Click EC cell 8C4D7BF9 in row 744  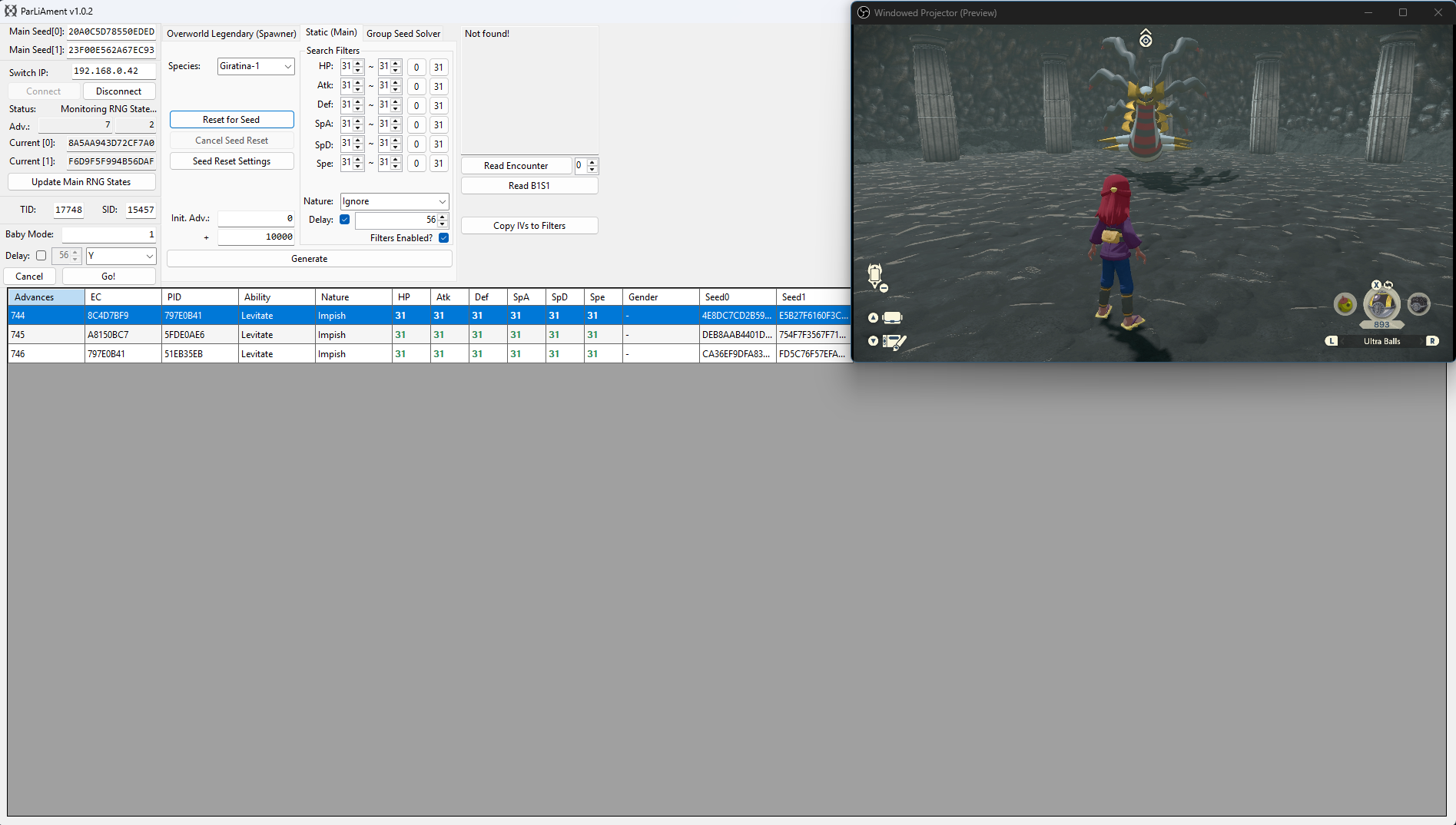(123, 316)
